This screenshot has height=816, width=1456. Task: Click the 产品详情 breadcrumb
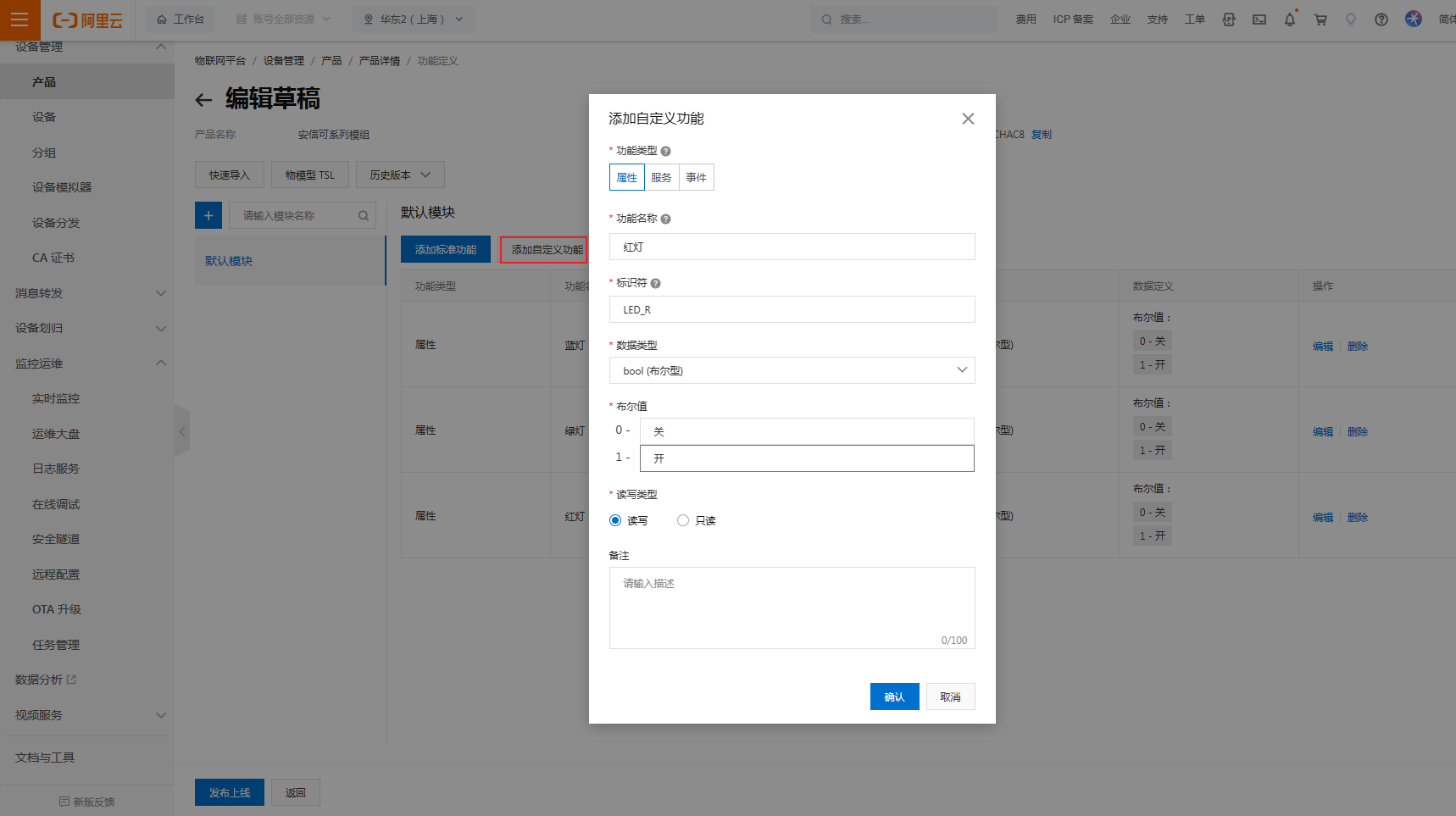tap(380, 61)
